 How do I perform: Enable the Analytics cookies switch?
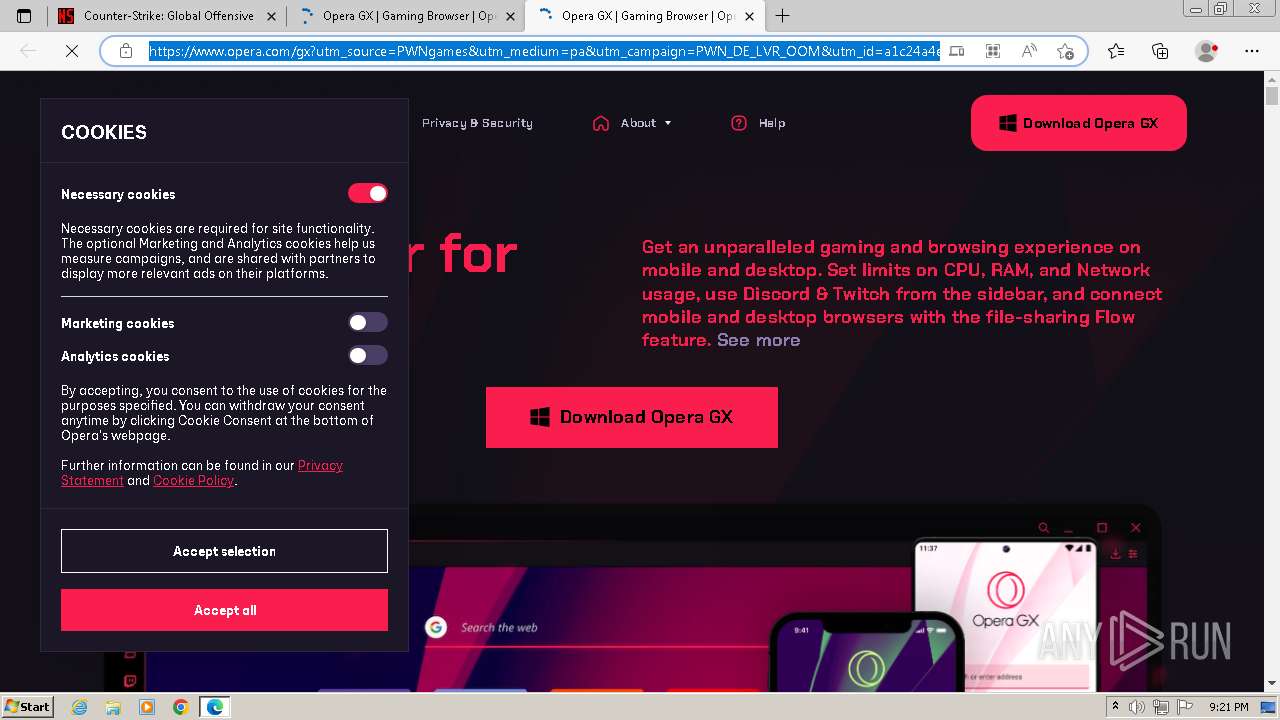[x=368, y=355]
